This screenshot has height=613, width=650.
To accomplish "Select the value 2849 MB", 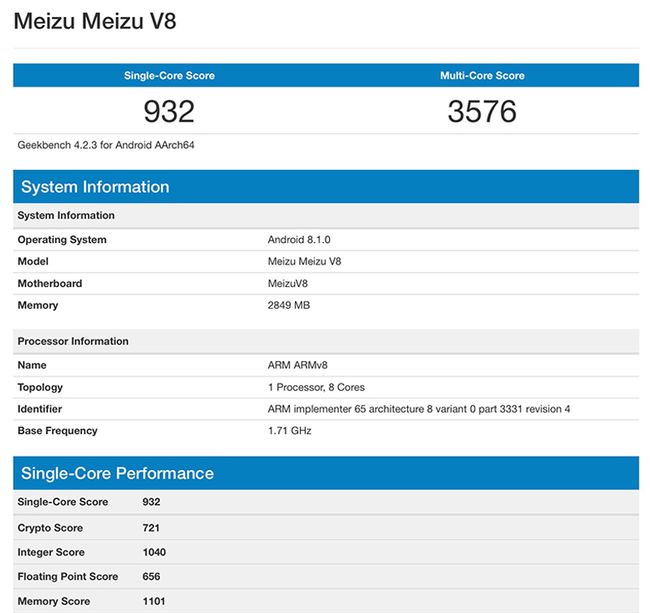I will click(289, 305).
